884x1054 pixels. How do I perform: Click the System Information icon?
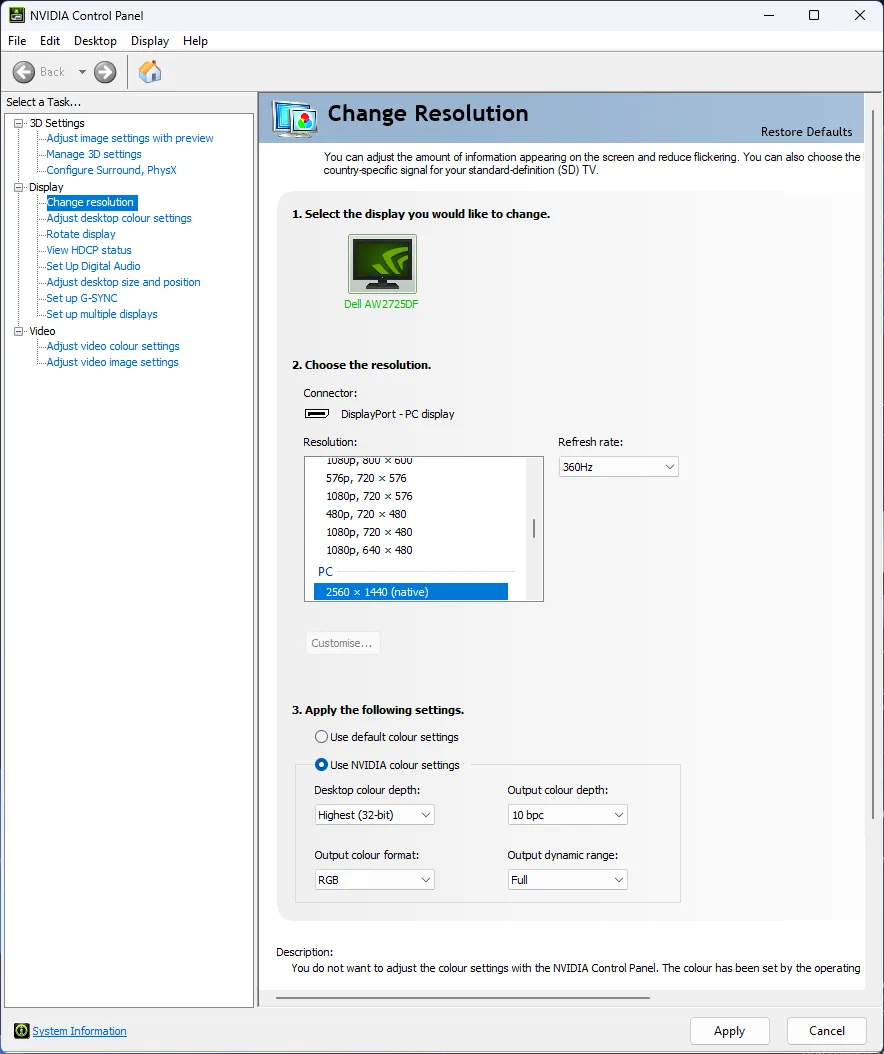(x=21, y=1031)
